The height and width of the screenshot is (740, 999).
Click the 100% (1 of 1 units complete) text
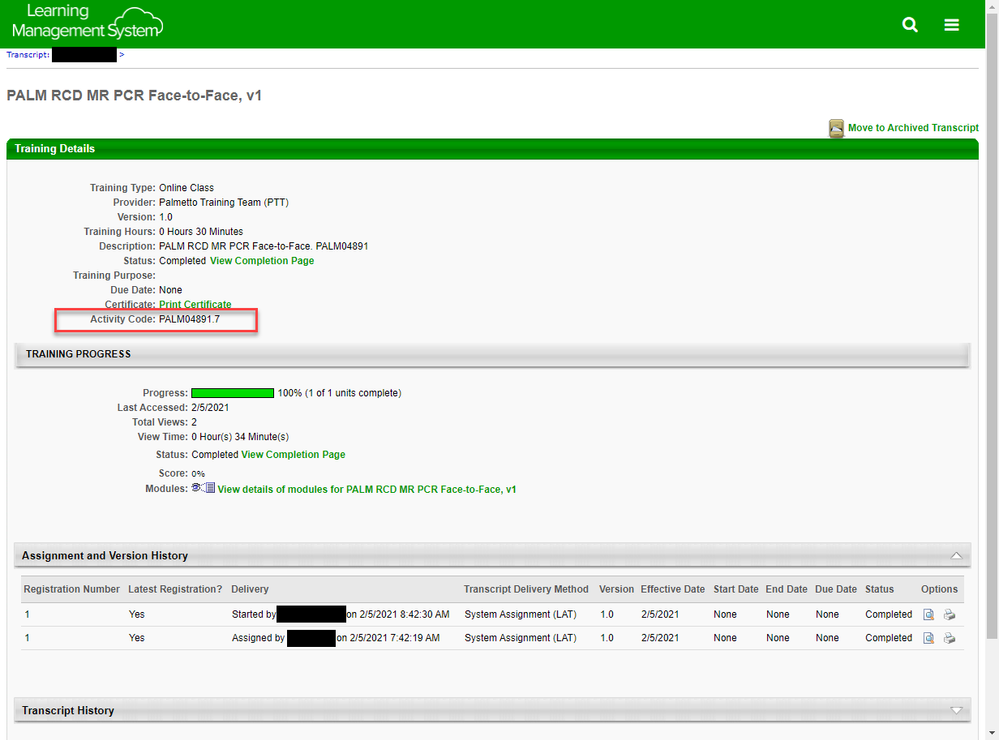pyautogui.click(x=340, y=393)
